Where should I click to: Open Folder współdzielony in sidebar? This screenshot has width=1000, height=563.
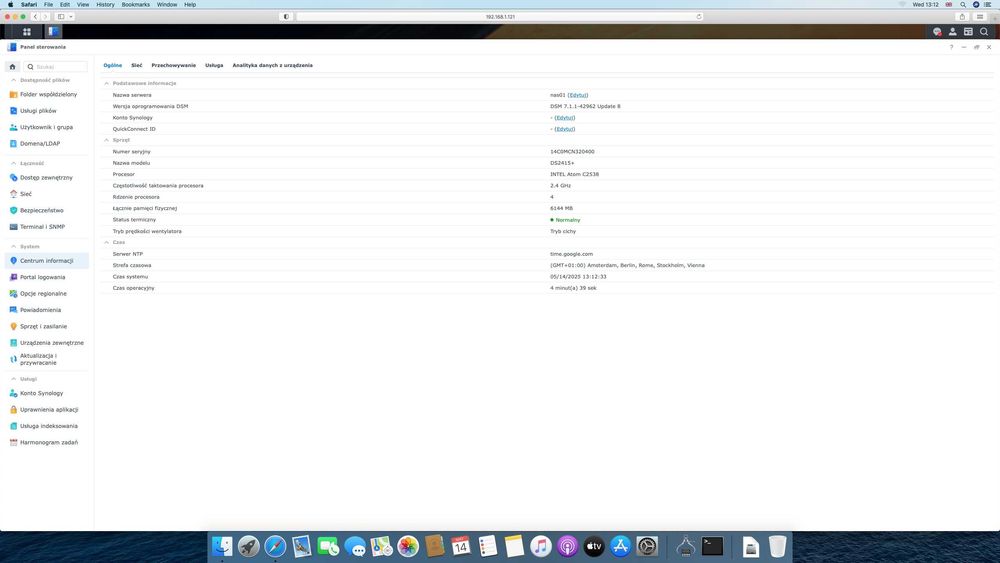pos(47,94)
